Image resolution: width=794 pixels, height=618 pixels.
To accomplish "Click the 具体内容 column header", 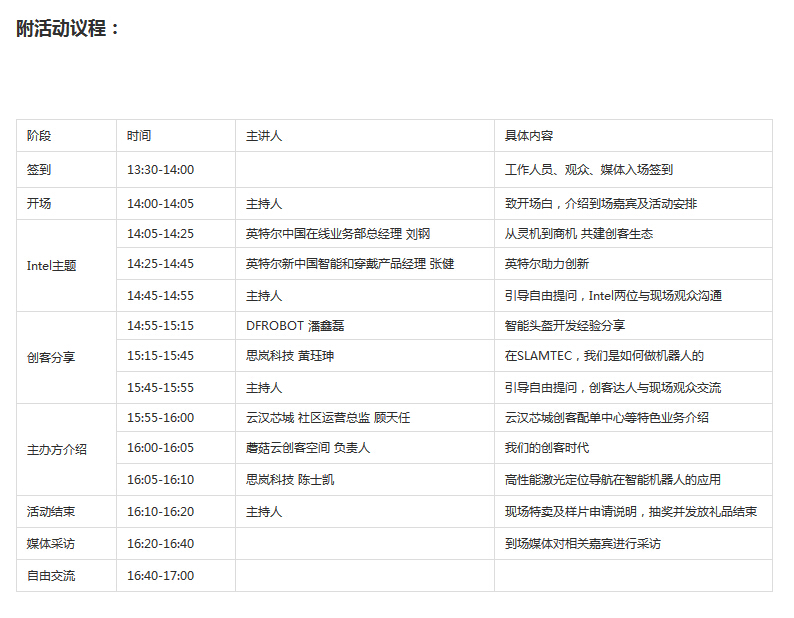I will (x=529, y=136).
